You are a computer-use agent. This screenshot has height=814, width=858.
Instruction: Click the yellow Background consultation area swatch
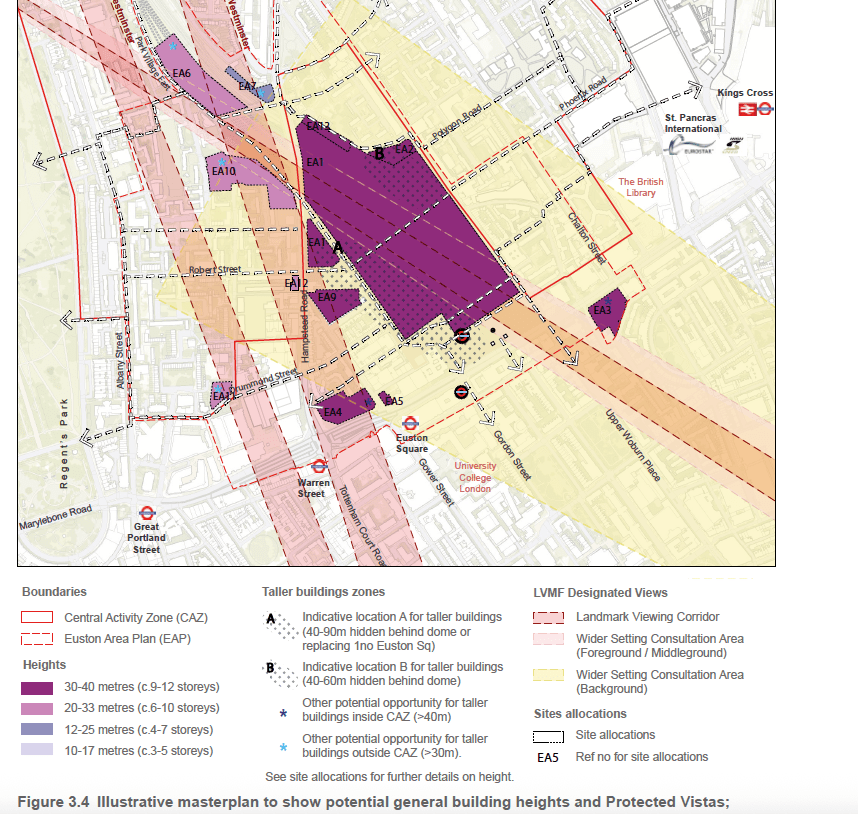[x=551, y=675]
